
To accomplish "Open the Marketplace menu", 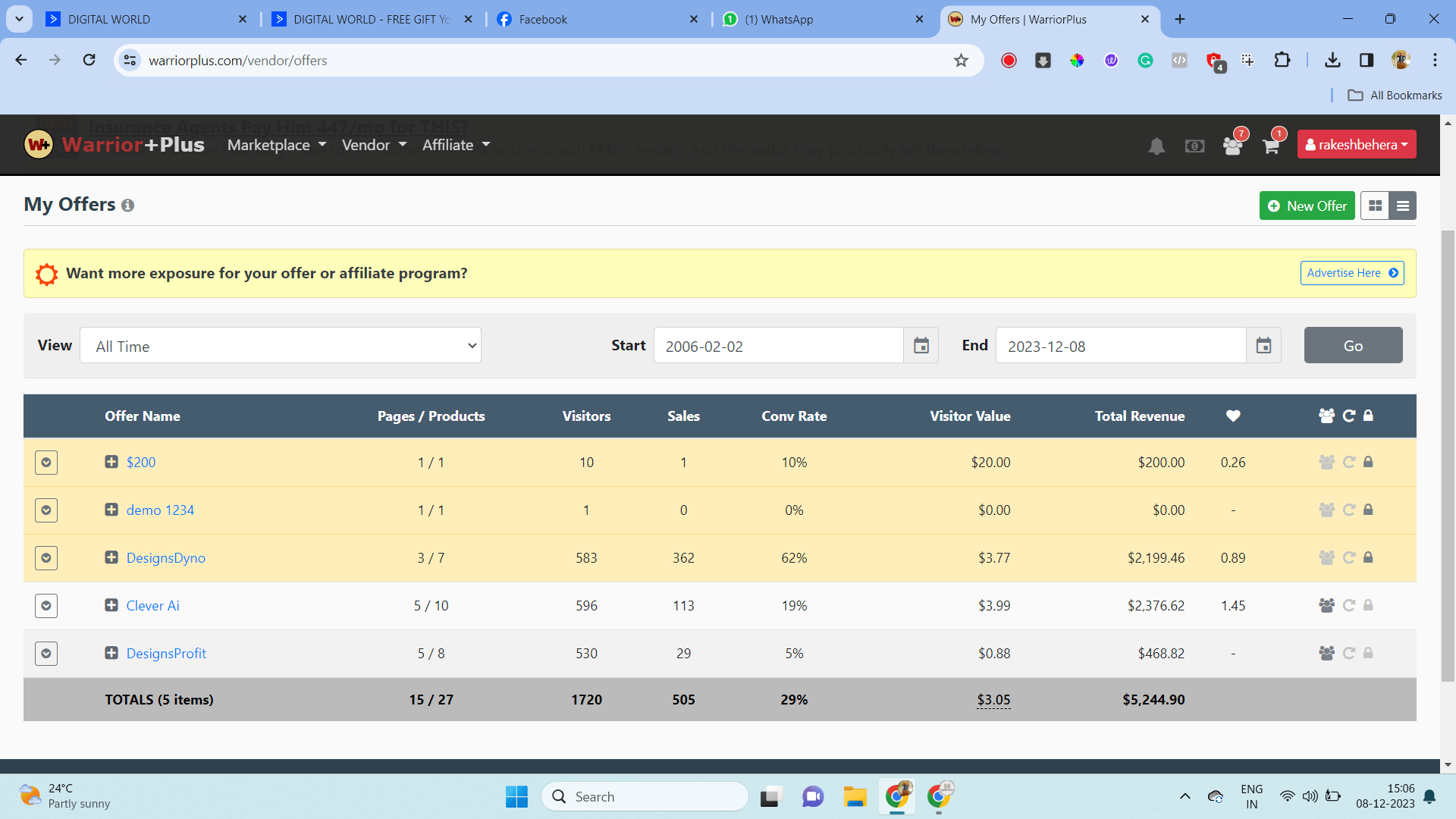I will click(277, 145).
